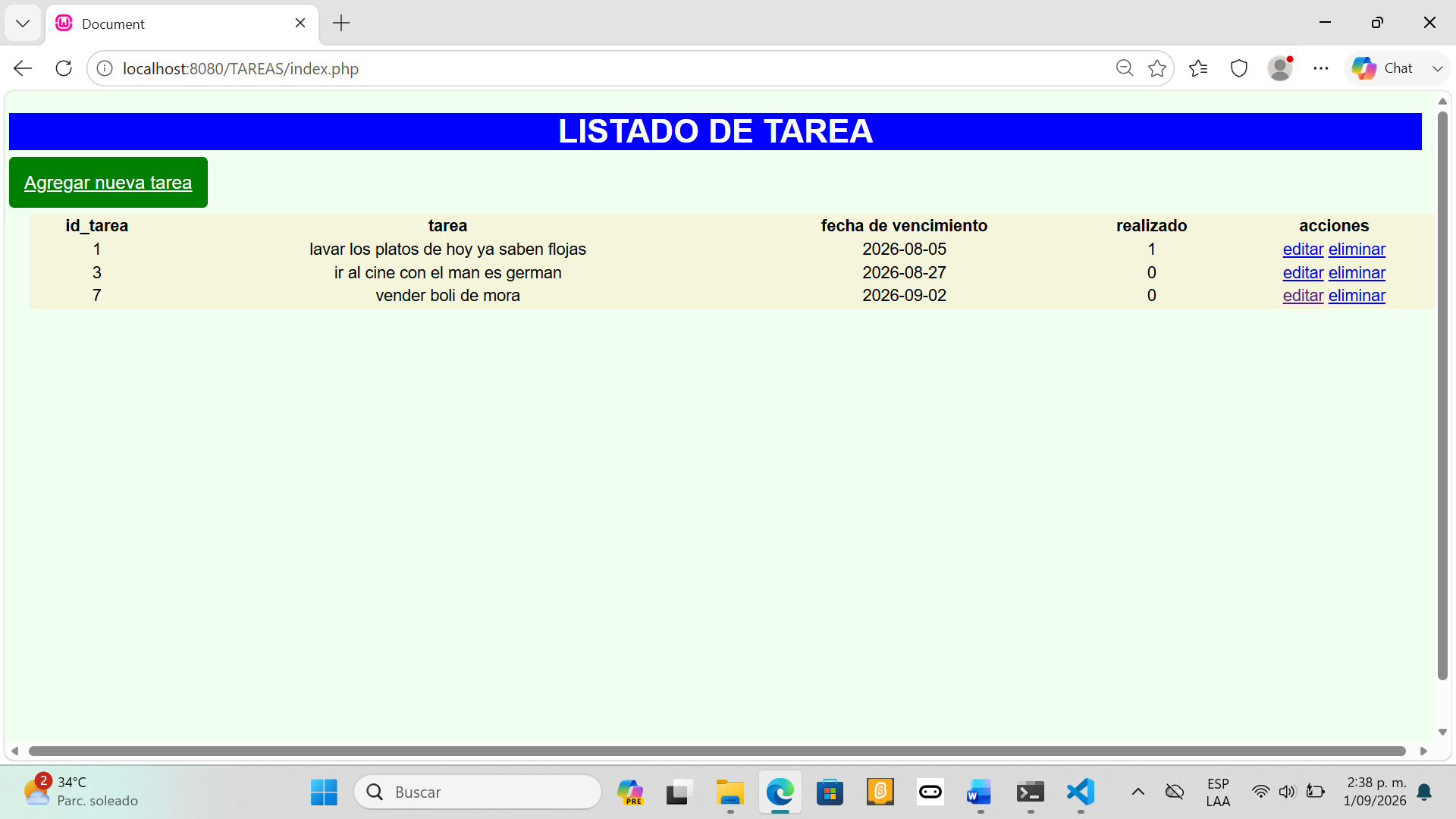Delete task 7 vender boli de mora
Image resolution: width=1456 pixels, height=819 pixels.
[x=1357, y=296]
